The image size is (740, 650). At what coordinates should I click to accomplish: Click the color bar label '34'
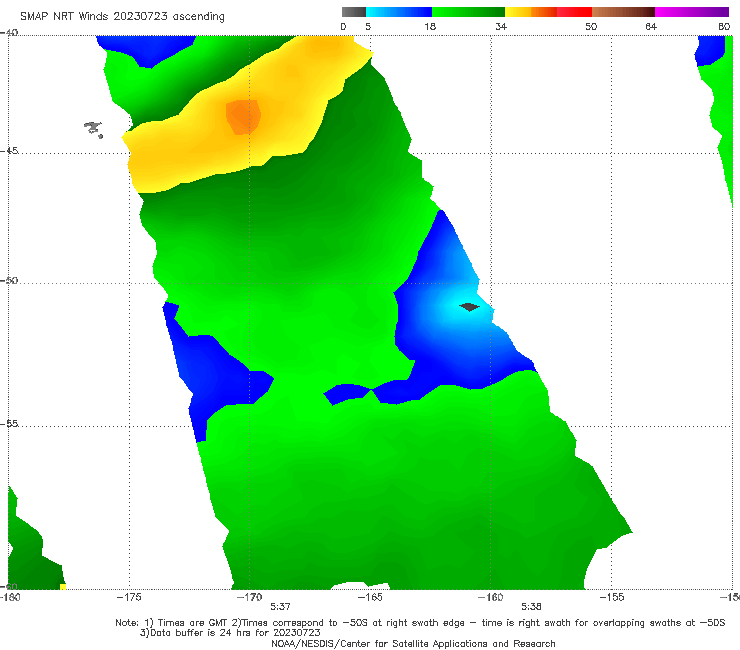pyautogui.click(x=501, y=26)
